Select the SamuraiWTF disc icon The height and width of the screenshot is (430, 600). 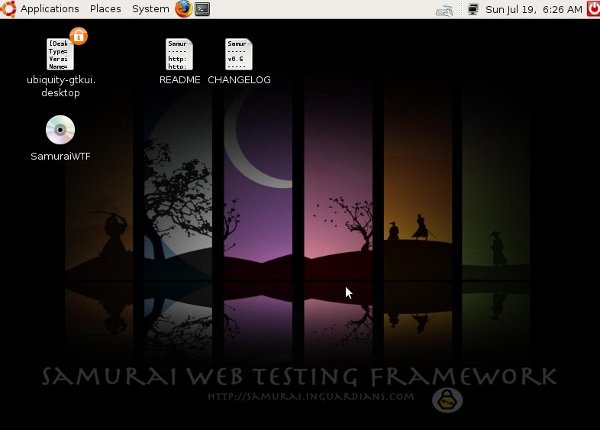coord(60,130)
